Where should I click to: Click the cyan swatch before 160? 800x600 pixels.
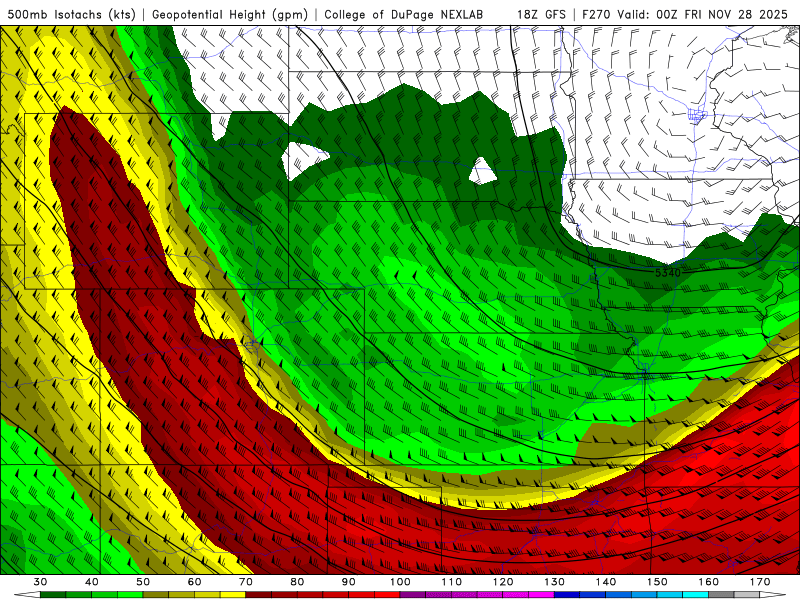(695, 595)
